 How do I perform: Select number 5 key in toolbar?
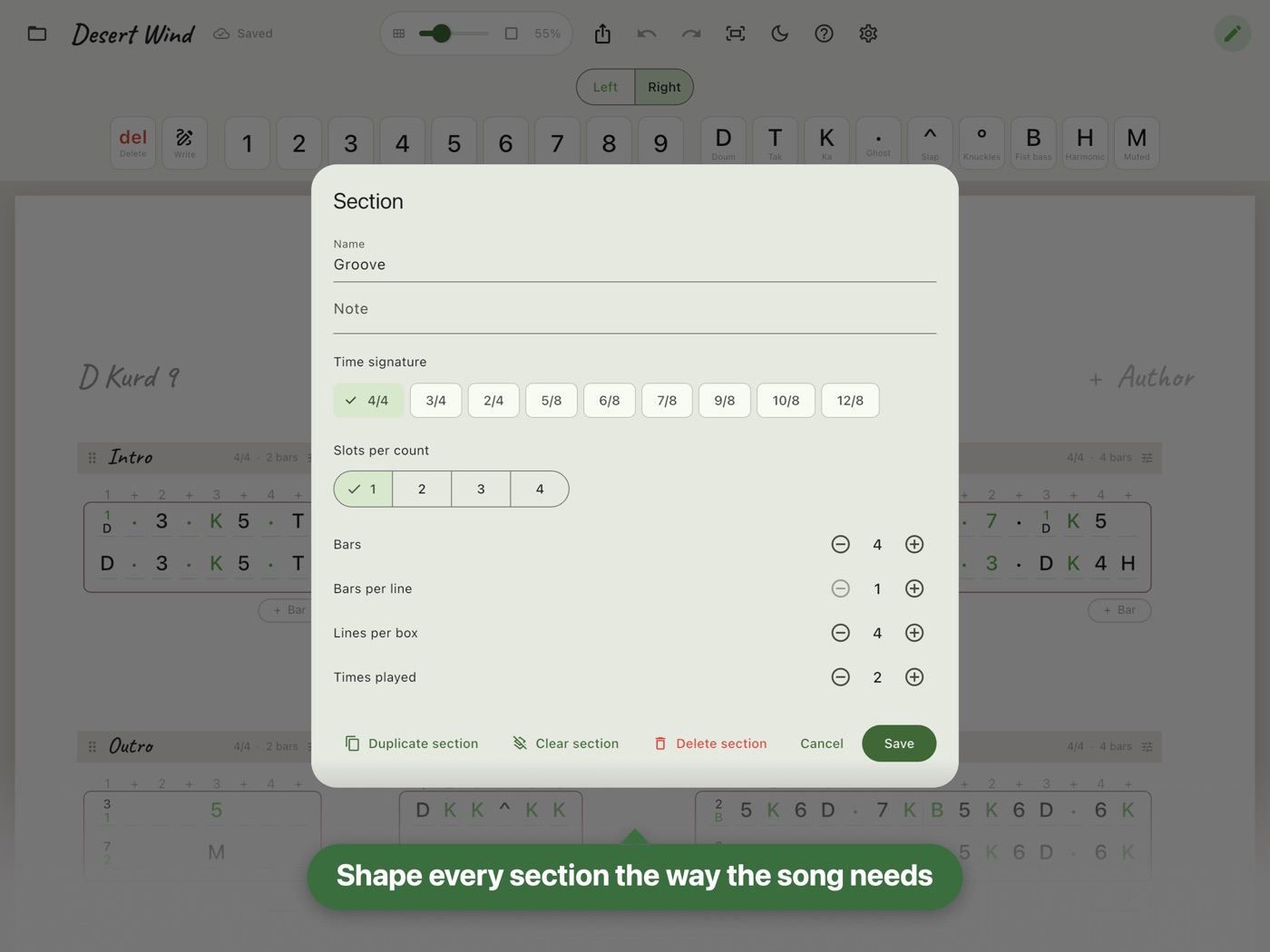click(x=454, y=143)
